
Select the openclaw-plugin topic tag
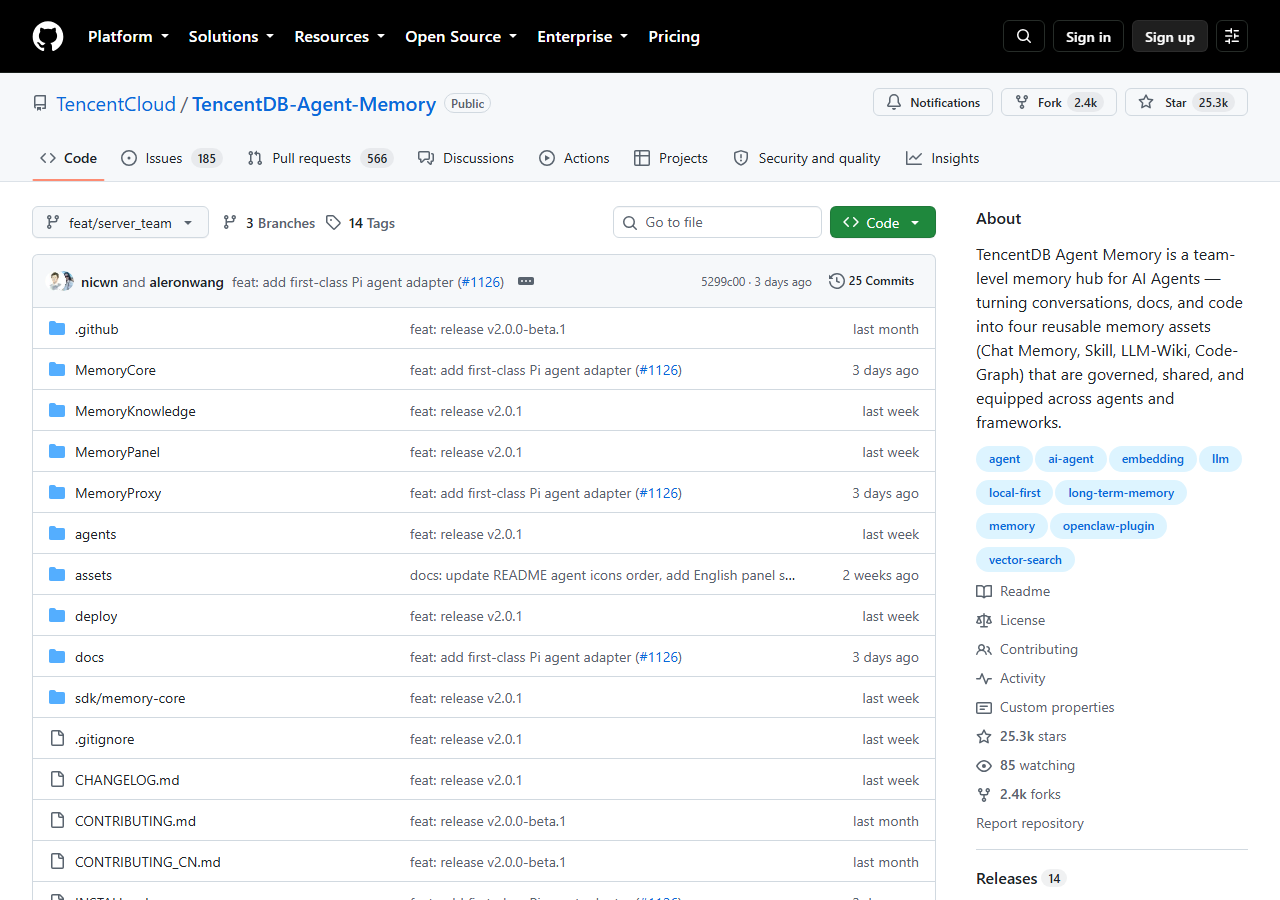[1108, 525]
